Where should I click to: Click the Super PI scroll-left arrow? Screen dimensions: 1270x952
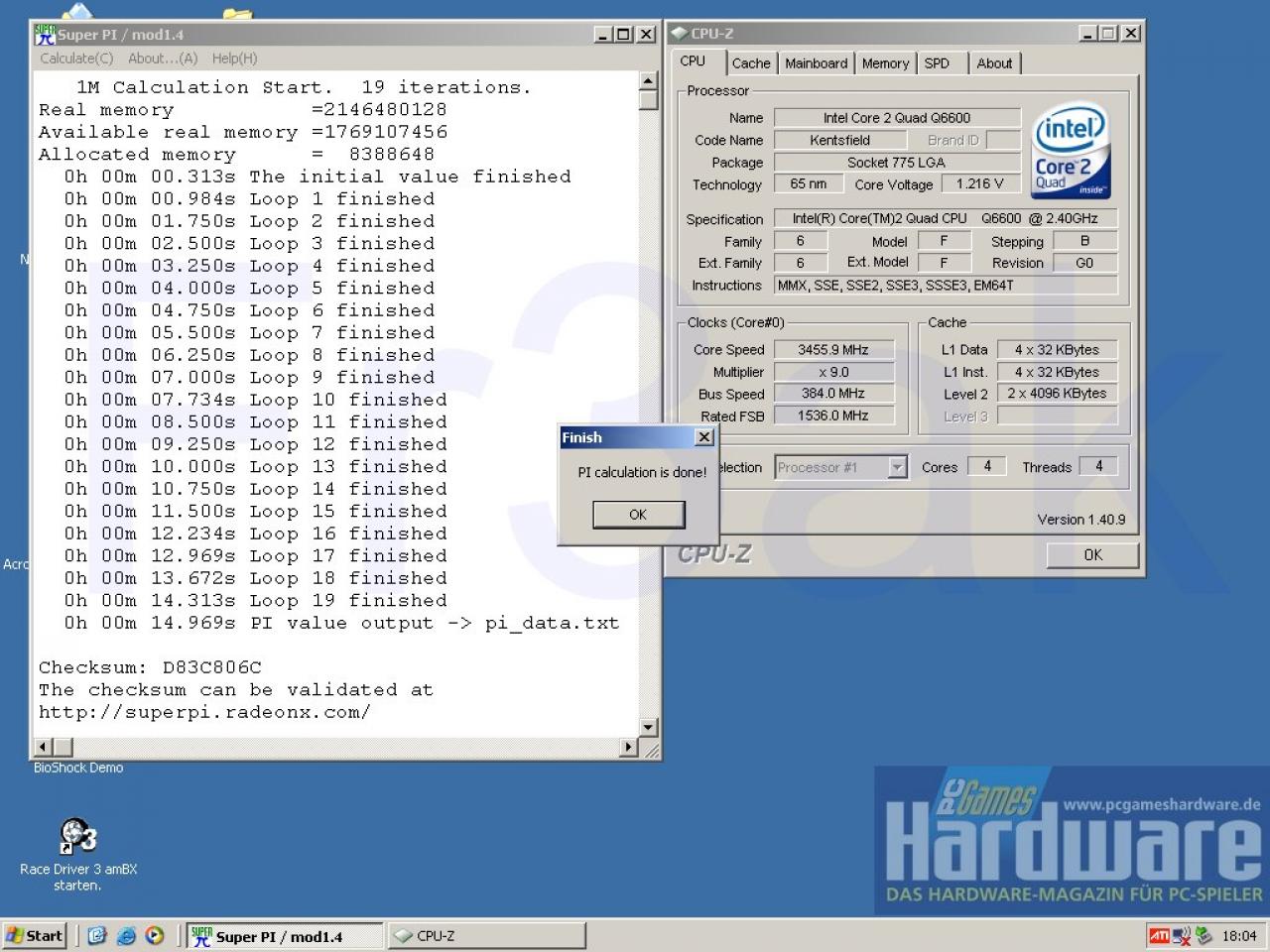tap(44, 747)
